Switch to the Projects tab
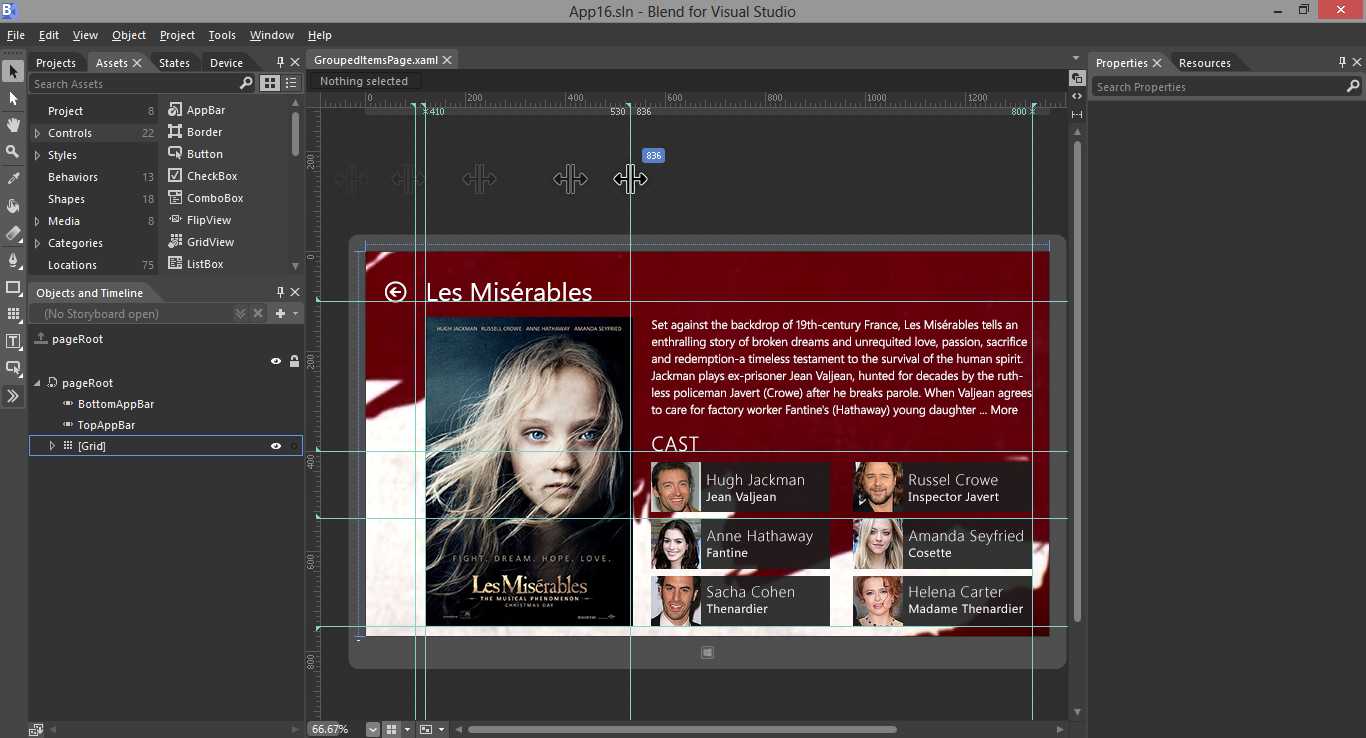This screenshot has height=738, width=1366. tap(56, 63)
